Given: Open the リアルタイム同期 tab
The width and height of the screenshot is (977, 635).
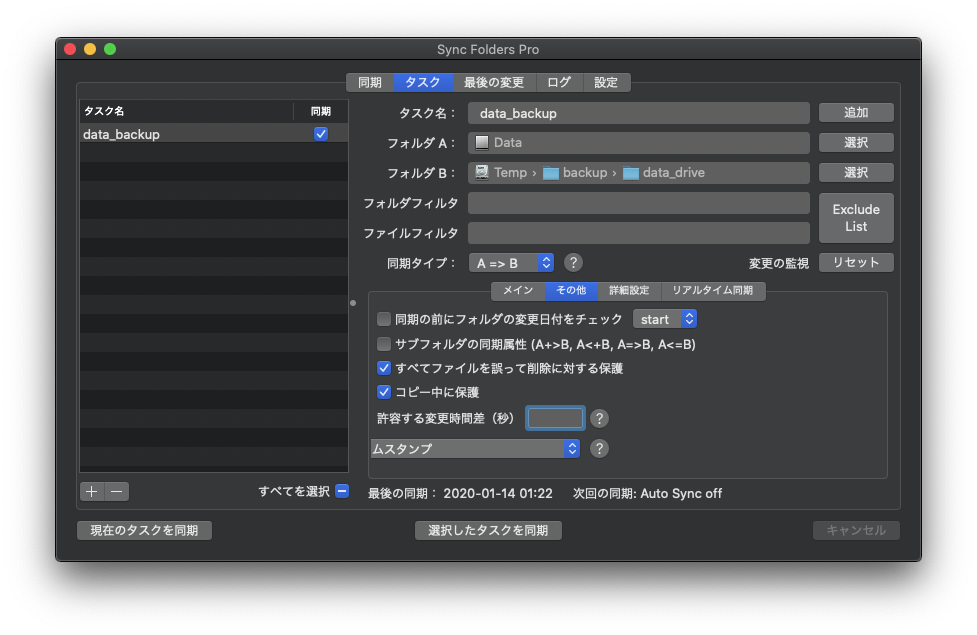Looking at the screenshot, I should tap(712, 291).
